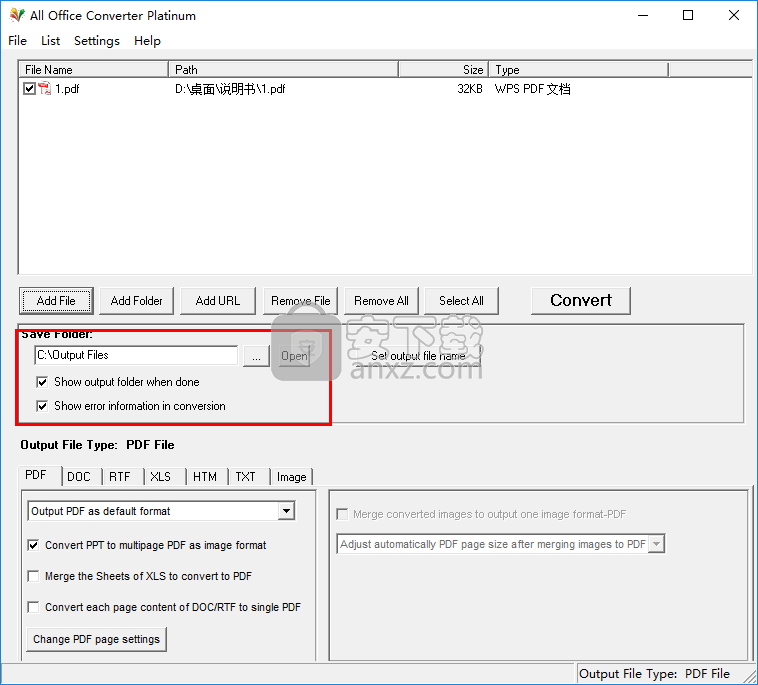Switch to the DOC tab
This screenshot has width=758, height=685.
click(83, 477)
